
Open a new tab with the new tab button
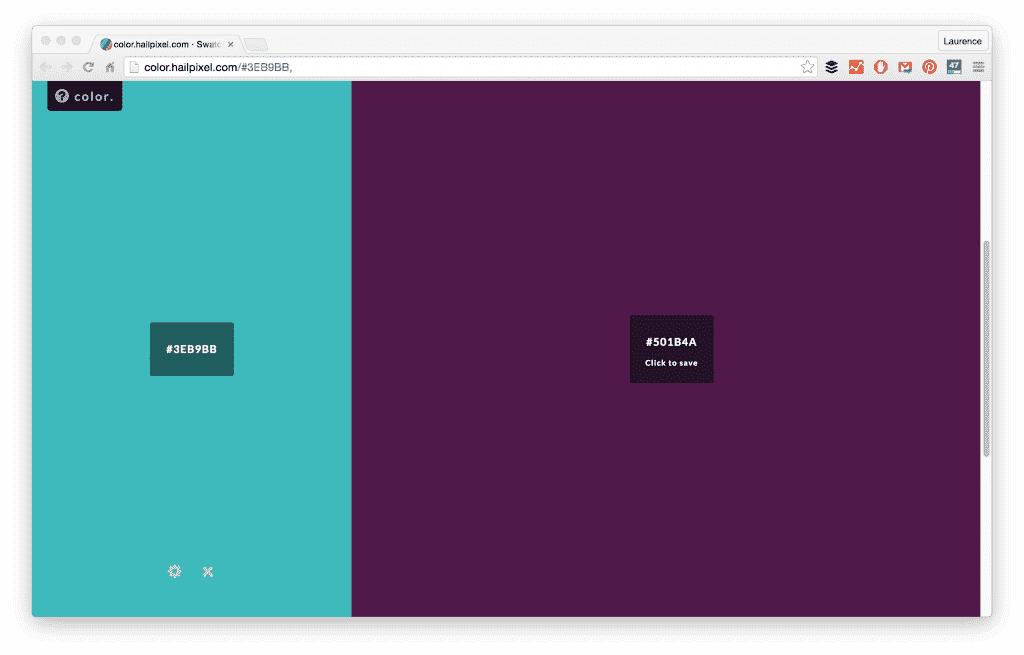point(253,43)
